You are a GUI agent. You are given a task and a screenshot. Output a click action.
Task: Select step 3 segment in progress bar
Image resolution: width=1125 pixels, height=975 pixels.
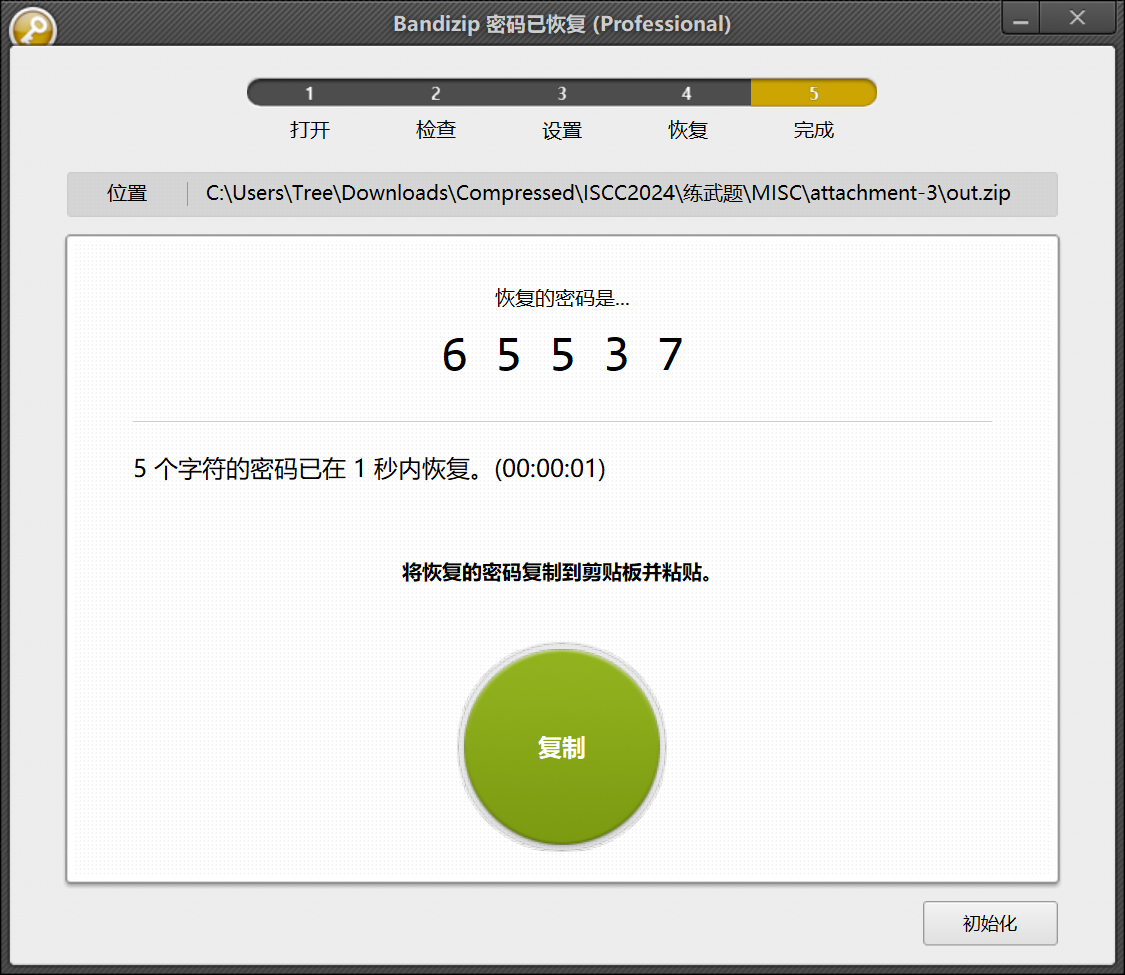pos(562,93)
